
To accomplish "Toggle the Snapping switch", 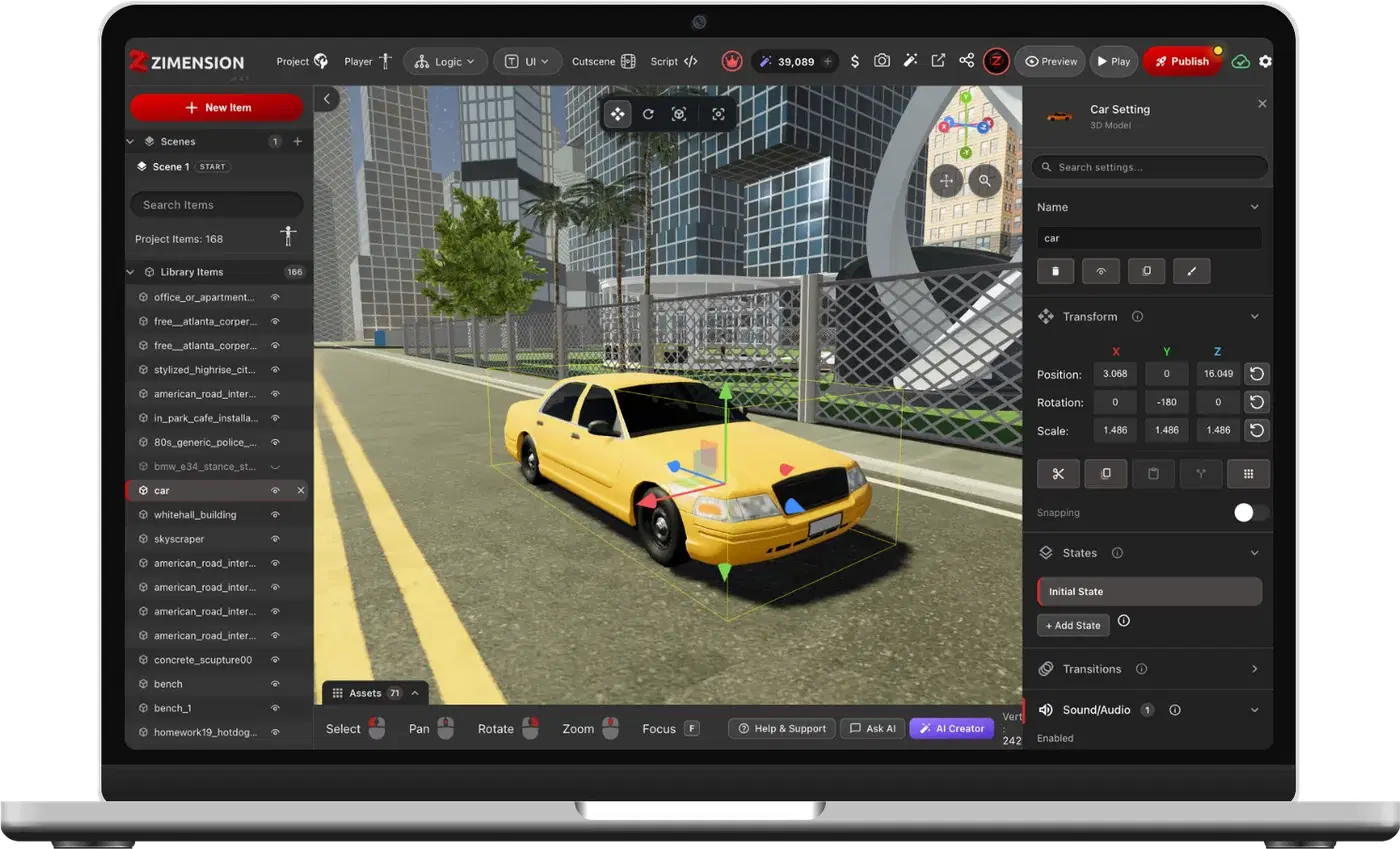I will (1251, 512).
